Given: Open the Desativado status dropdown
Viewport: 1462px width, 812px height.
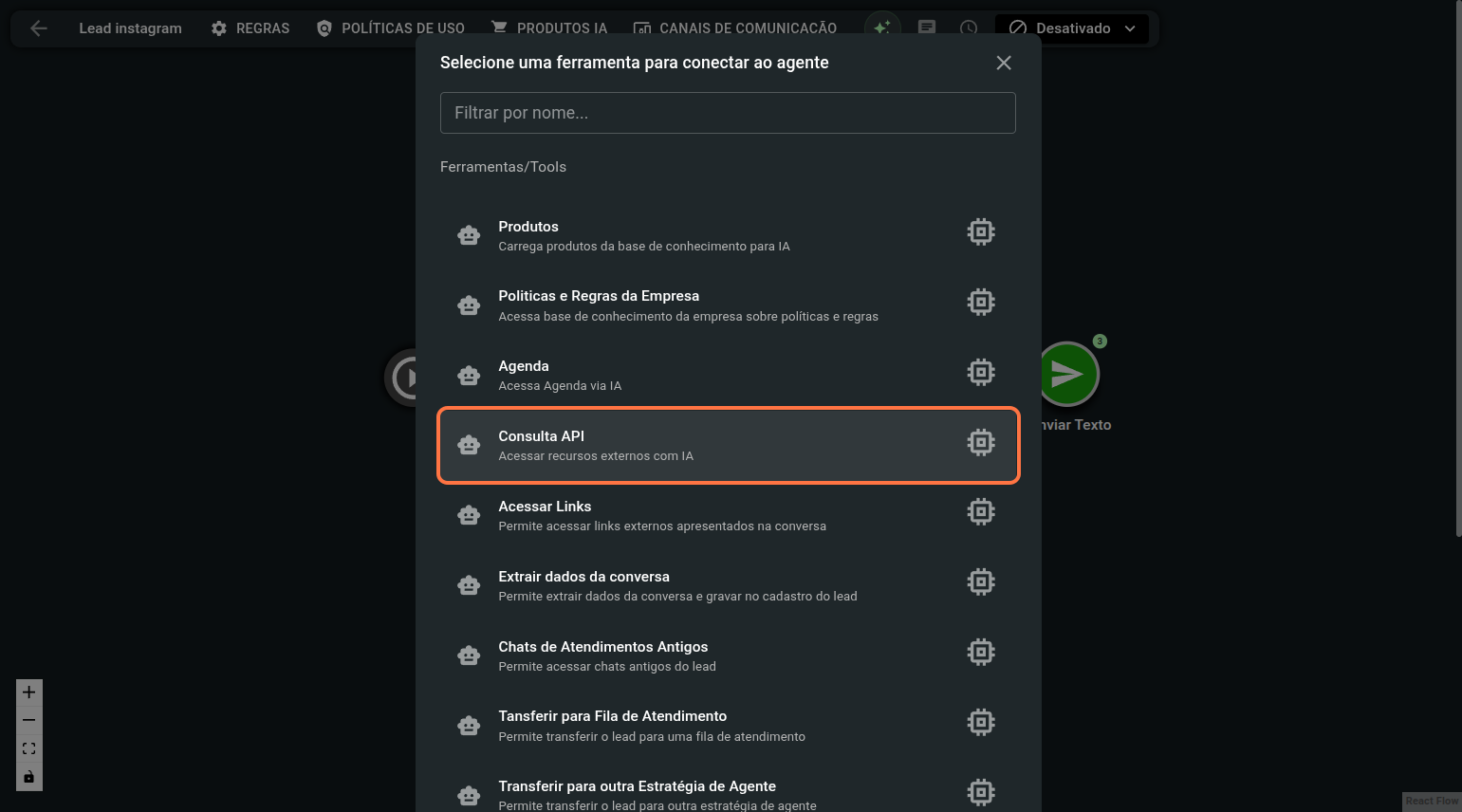Looking at the screenshot, I should point(1072,28).
